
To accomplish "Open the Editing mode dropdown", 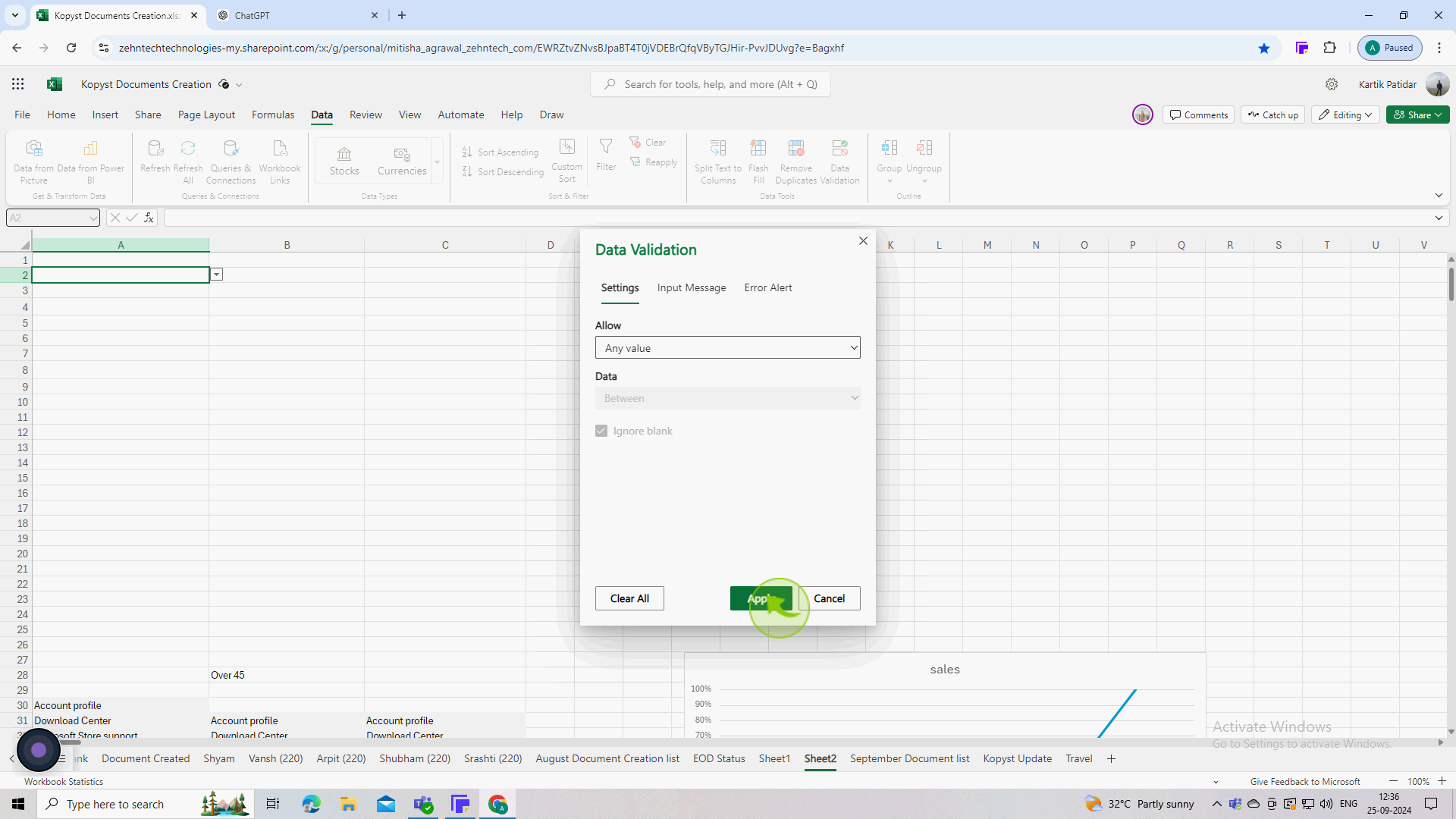I will [x=1345, y=115].
